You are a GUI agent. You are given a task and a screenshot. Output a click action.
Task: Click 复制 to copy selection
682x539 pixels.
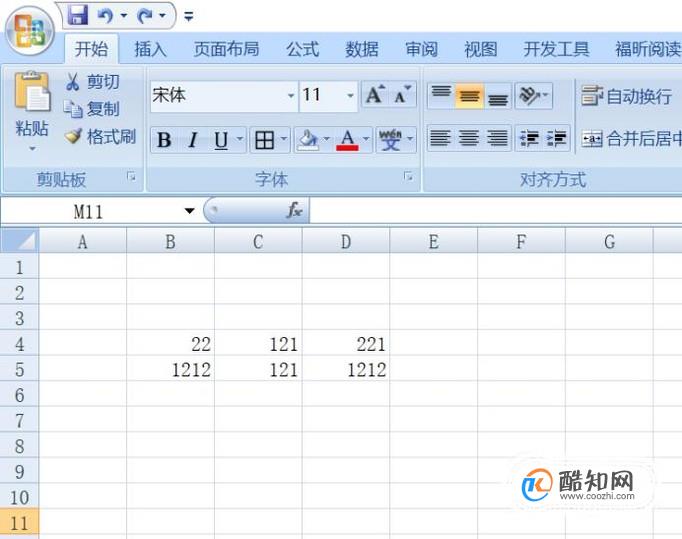[92, 108]
